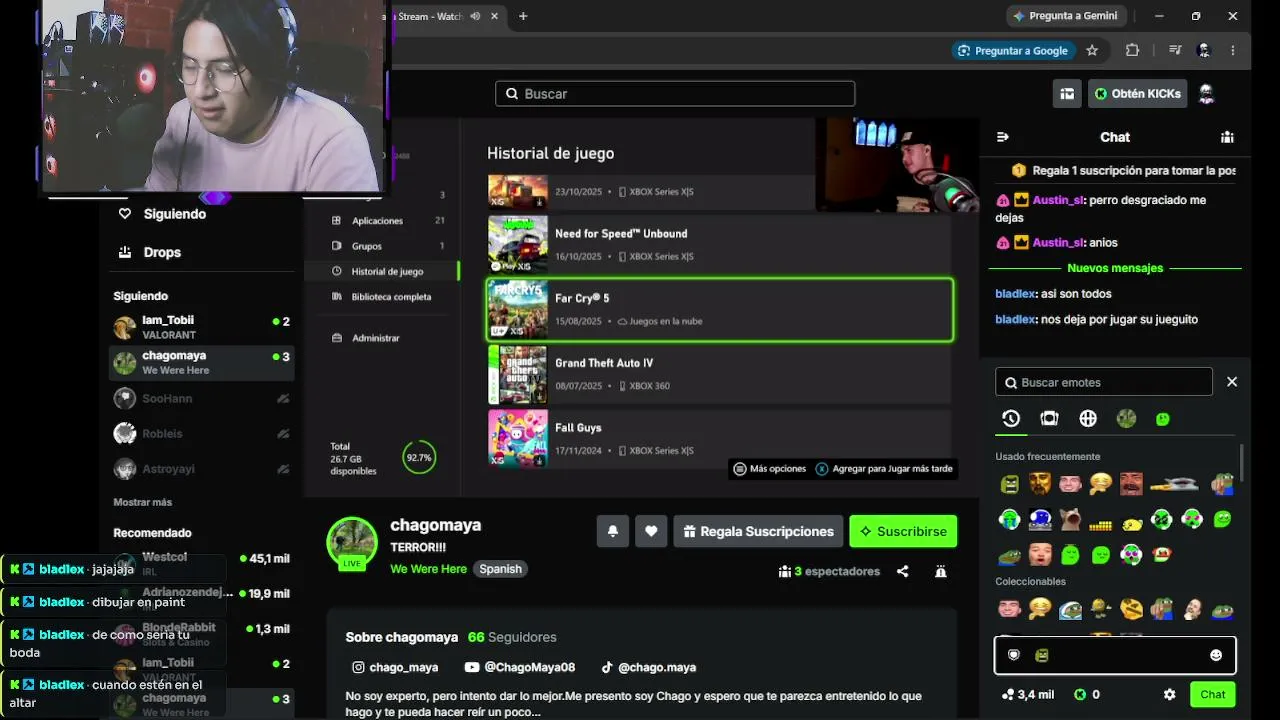Image resolution: width=1280 pixels, height=720 pixels.
Task: Close the emote picker panel
Action: (1232, 382)
